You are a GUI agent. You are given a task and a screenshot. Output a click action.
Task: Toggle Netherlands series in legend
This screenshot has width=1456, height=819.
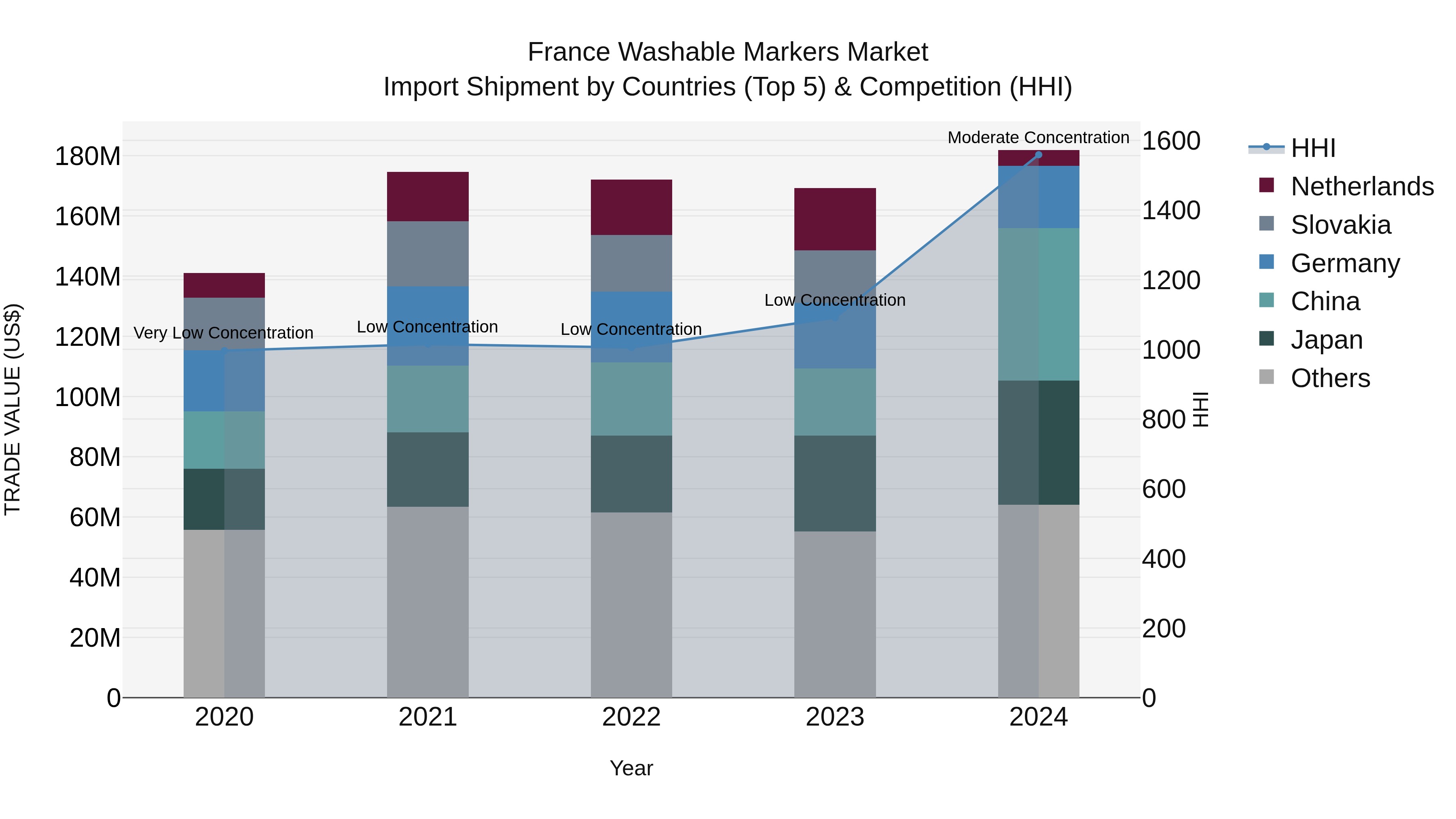pos(1346,186)
